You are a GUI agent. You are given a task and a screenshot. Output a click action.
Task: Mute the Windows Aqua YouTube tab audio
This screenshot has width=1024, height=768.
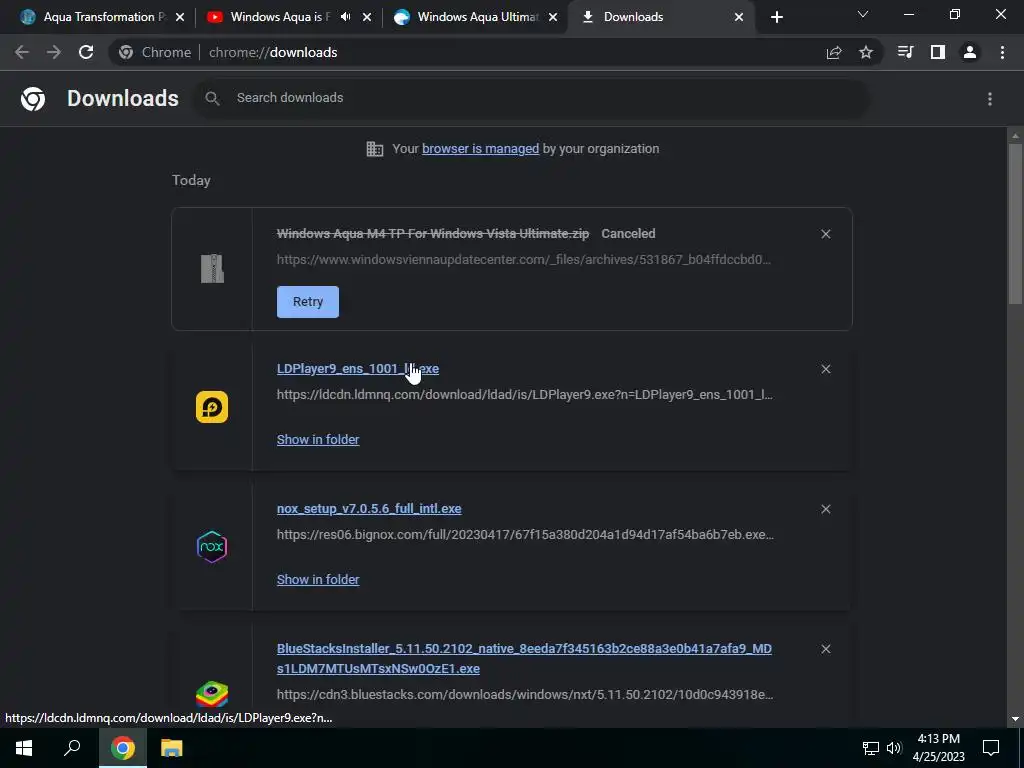coord(345,17)
